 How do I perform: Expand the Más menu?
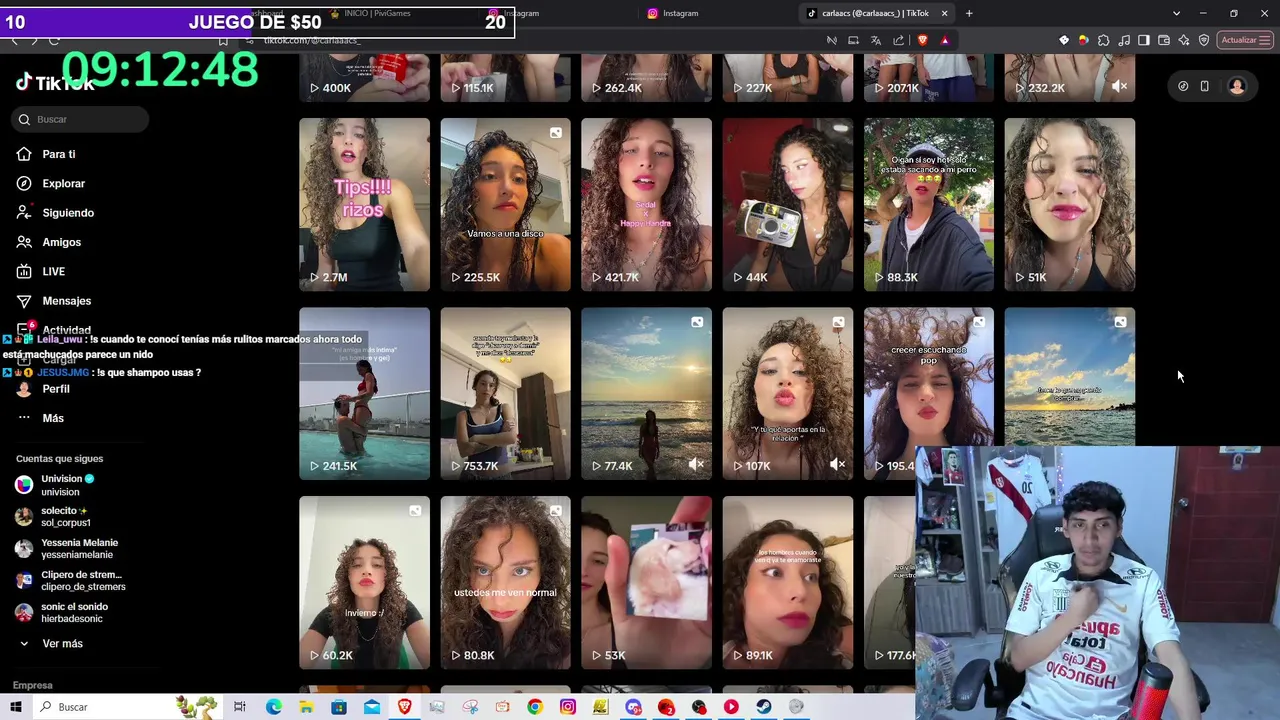click(x=40, y=418)
